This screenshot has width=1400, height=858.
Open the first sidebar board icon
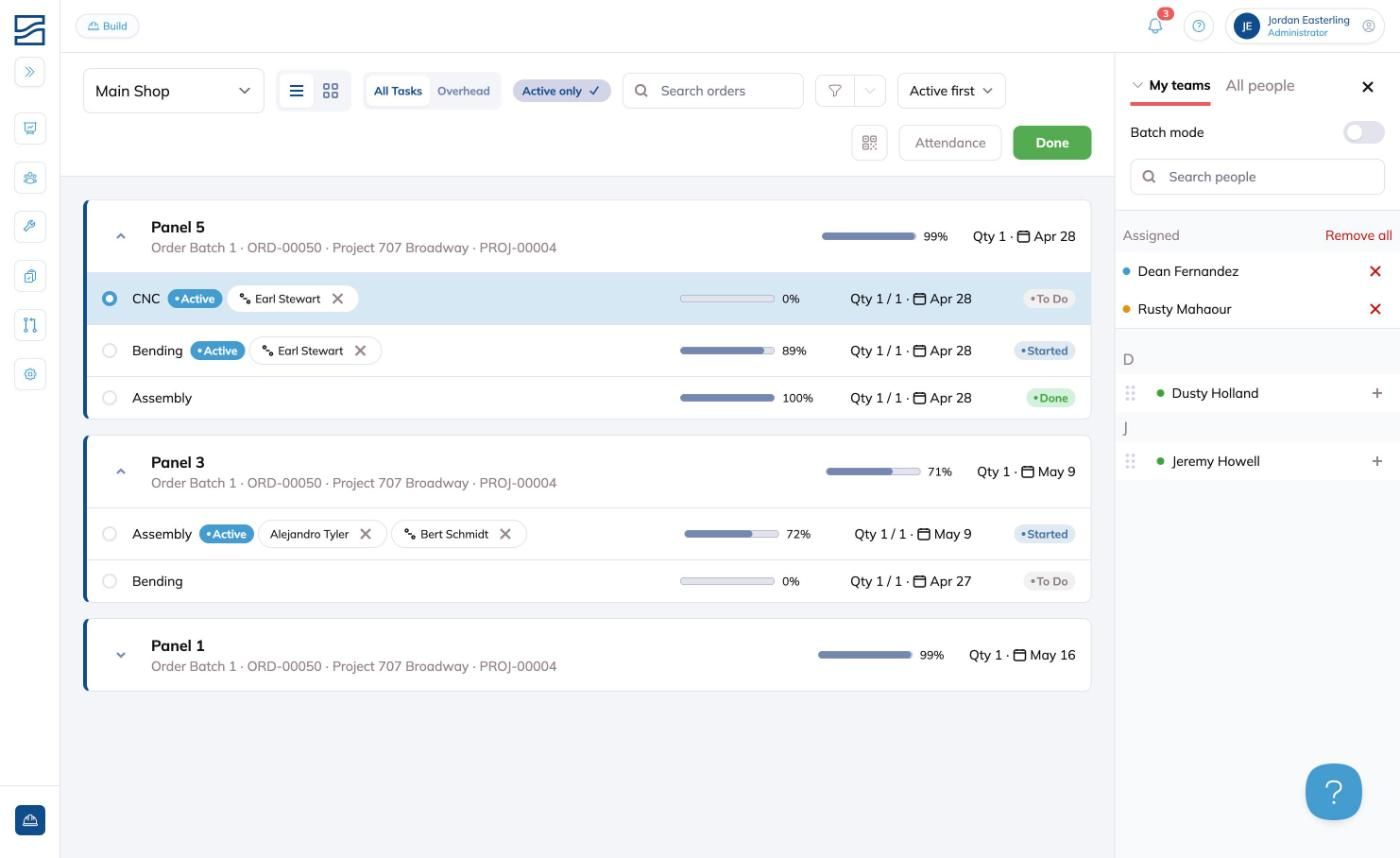30,128
